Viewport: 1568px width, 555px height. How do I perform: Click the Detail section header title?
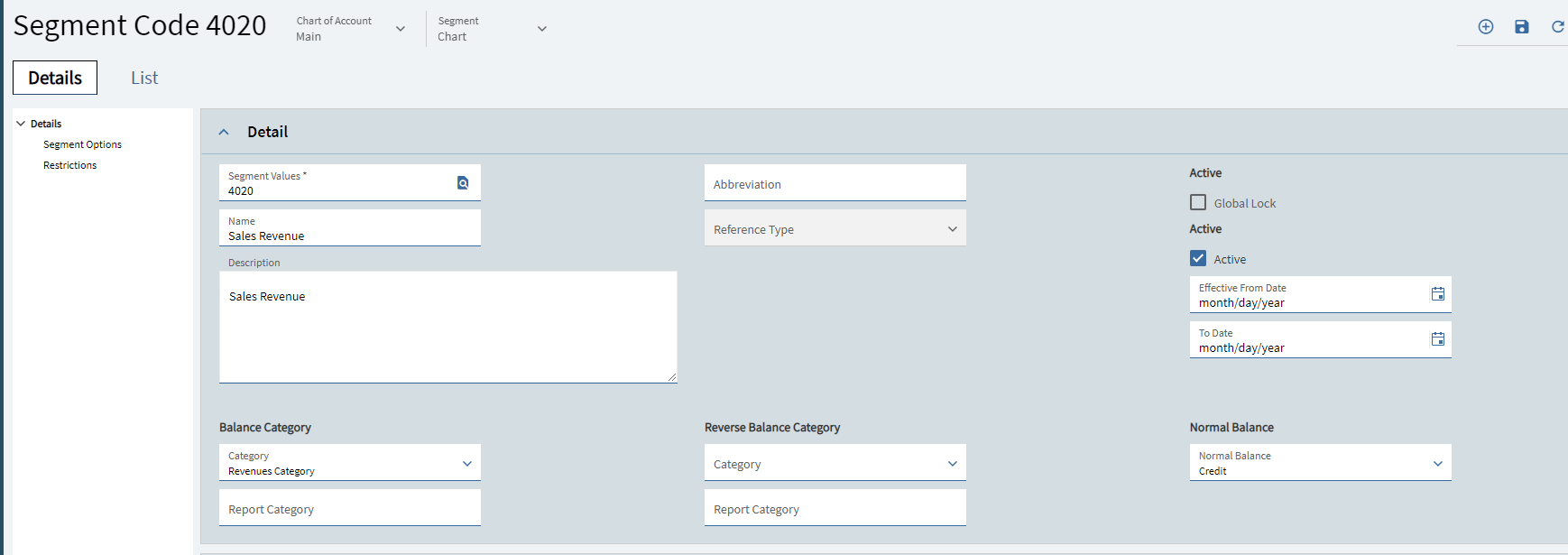click(x=268, y=132)
